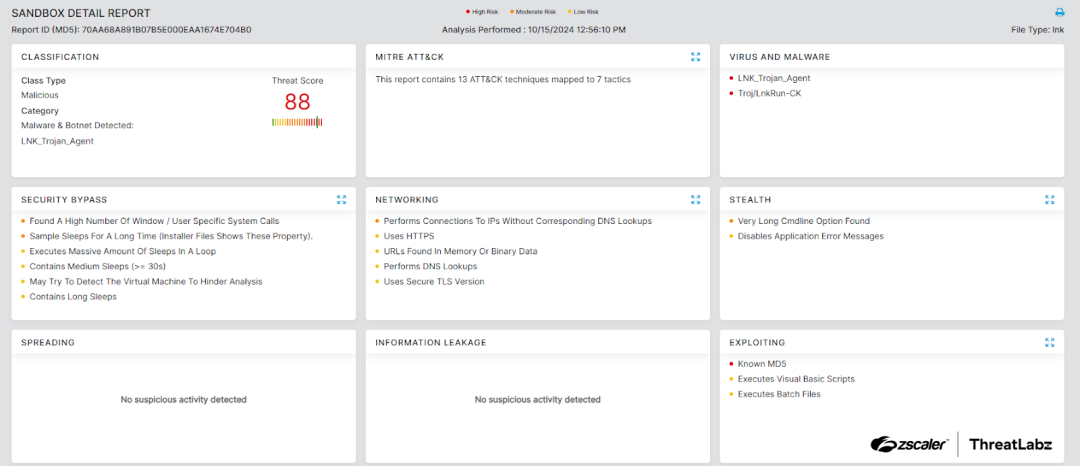Click Very Long Cmdline Option Found item
Screen dimensions: 1080x466
(x=803, y=221)
